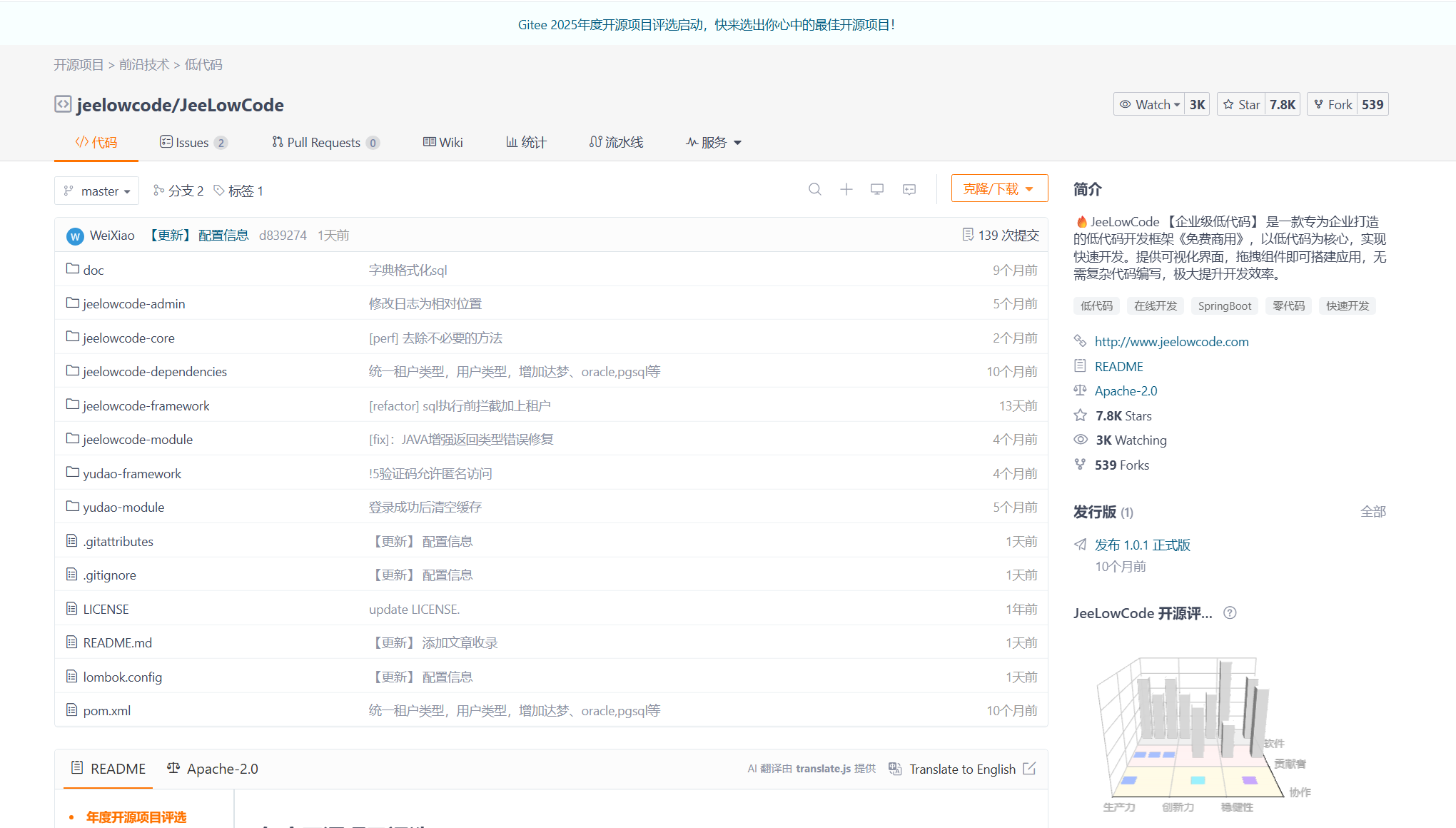Click the comment icon beside the monitor icon
The height and width of the screenshot is (828, 1456).
pyautogui.click(x=909, y=189)
